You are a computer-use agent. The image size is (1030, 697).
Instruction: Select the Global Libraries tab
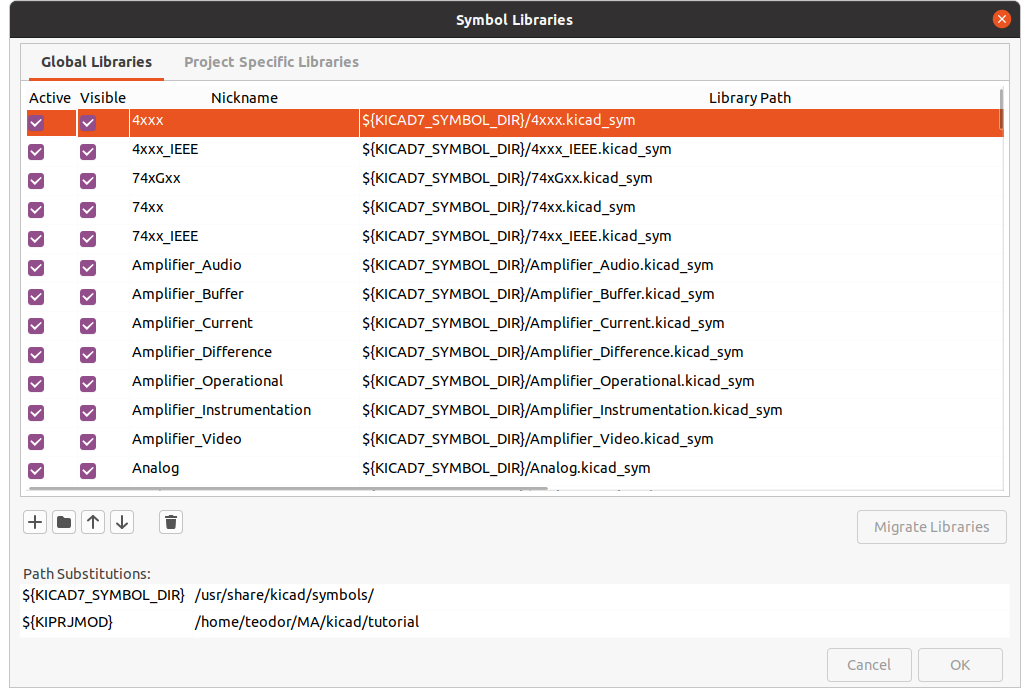[96, 62]
